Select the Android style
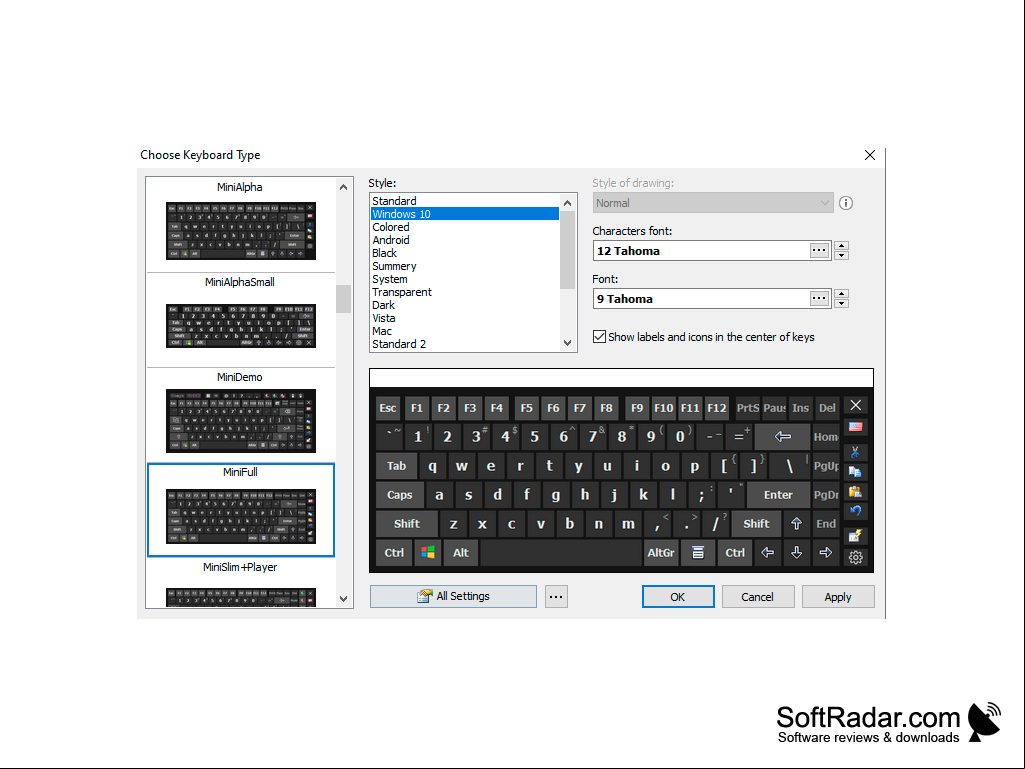This screenshot has height=769, width=1025. point(465,240)
